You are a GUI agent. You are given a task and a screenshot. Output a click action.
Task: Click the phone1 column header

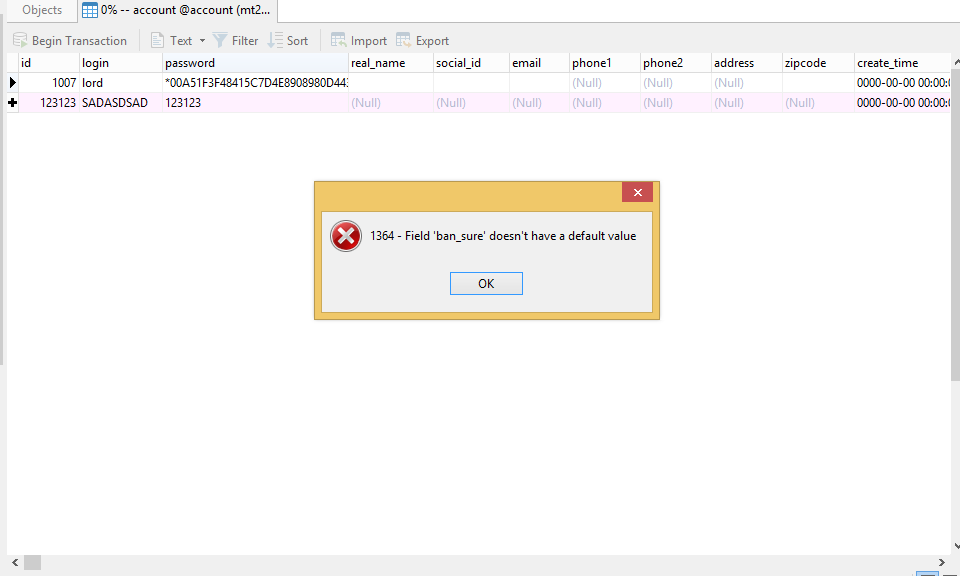605,63
